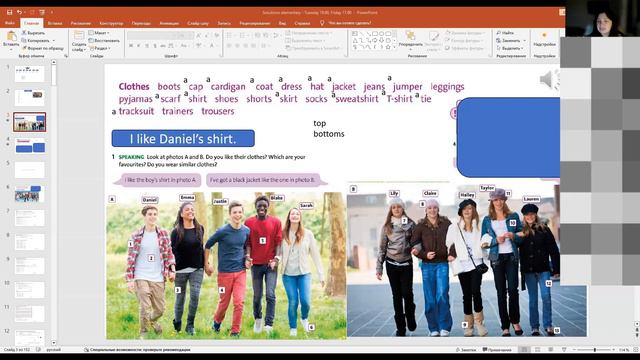Click the Save icon in the quick access toolbar
Viewport: 640px width, 360px height.
coord(9,12)
